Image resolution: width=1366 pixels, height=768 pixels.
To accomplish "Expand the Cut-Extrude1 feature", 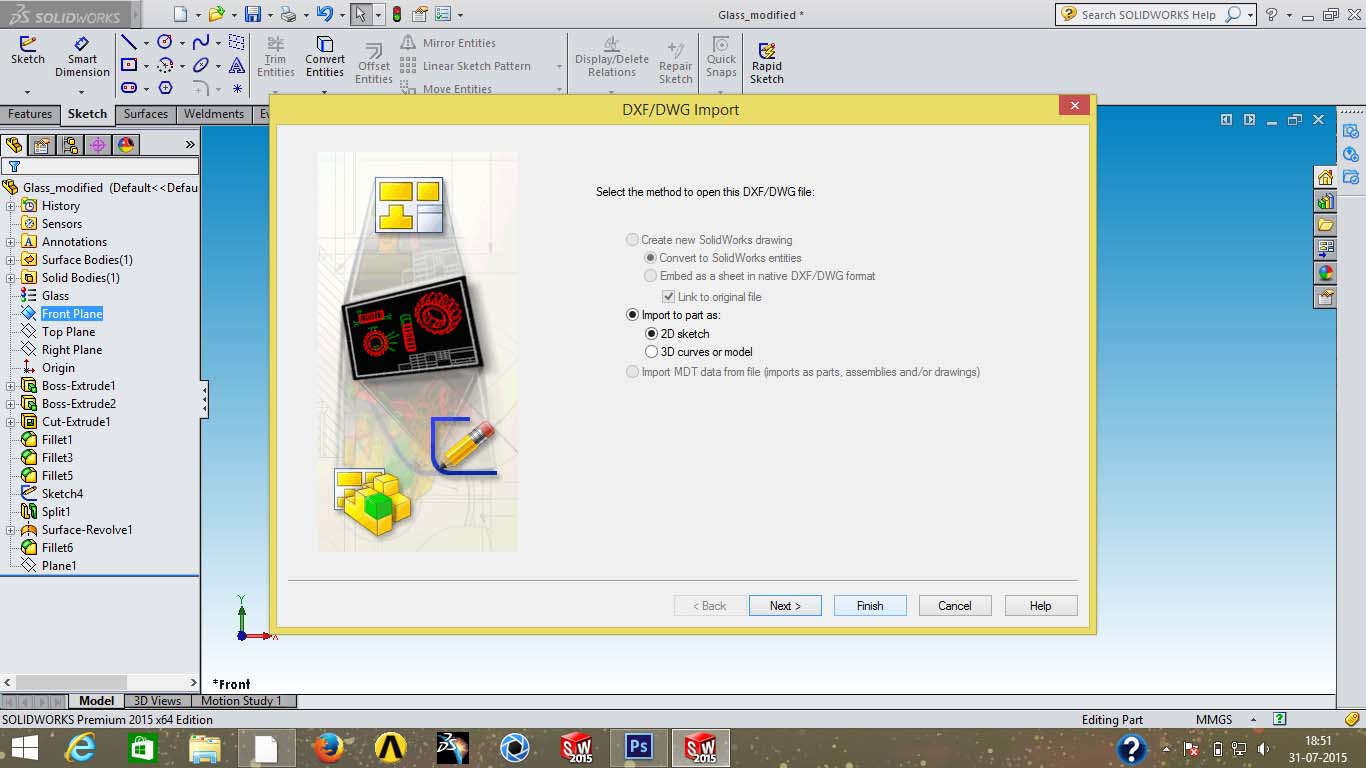I will tap(11, 422).
